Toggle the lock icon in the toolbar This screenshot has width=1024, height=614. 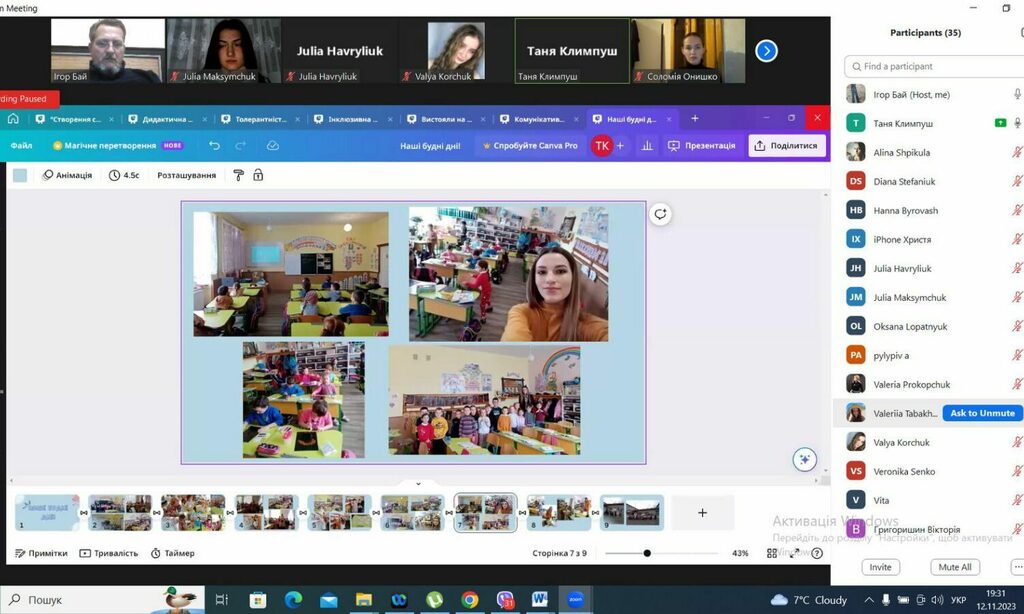tap(258, 175)
